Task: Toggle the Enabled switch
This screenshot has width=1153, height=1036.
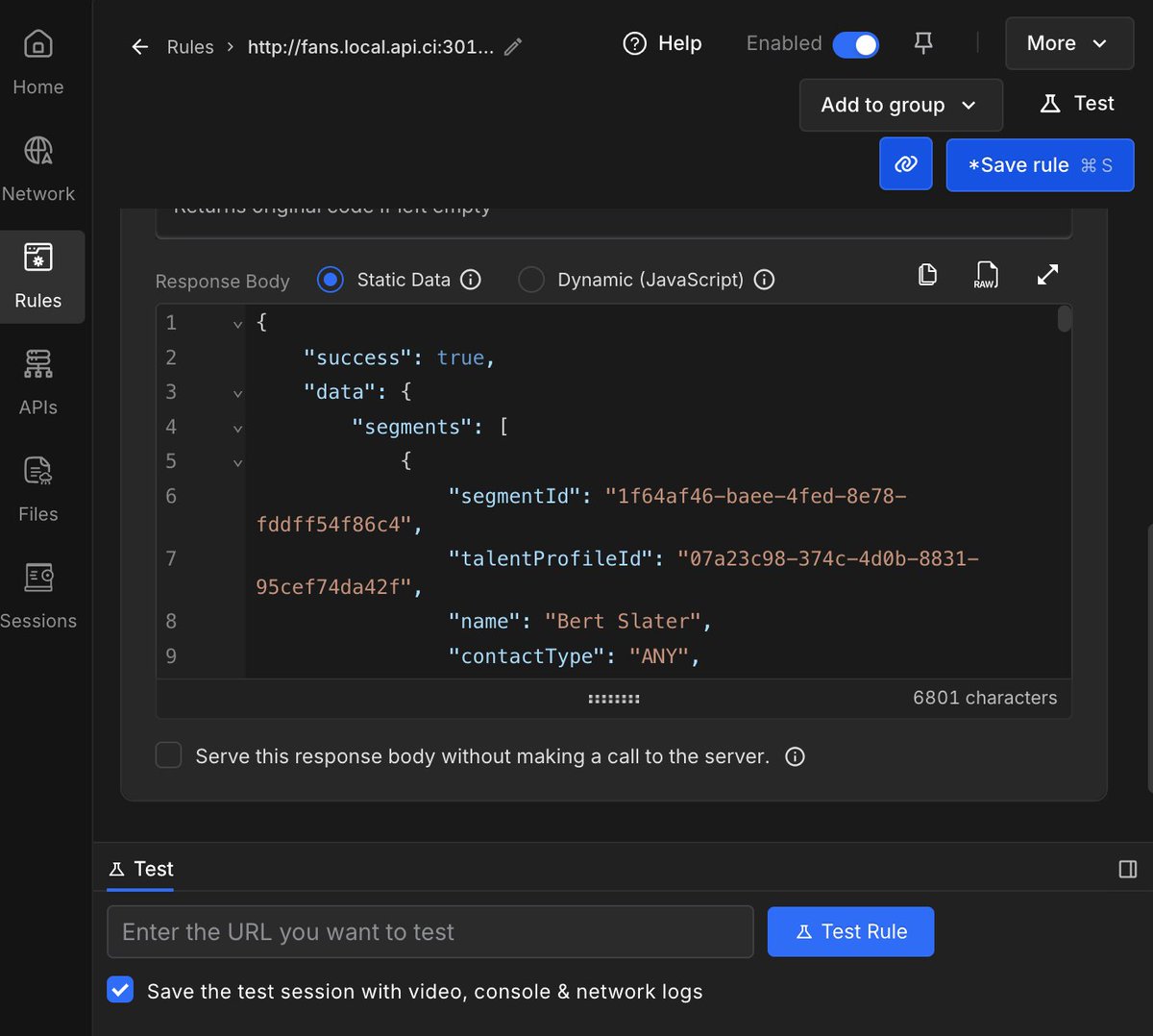Action: (855, 44)
